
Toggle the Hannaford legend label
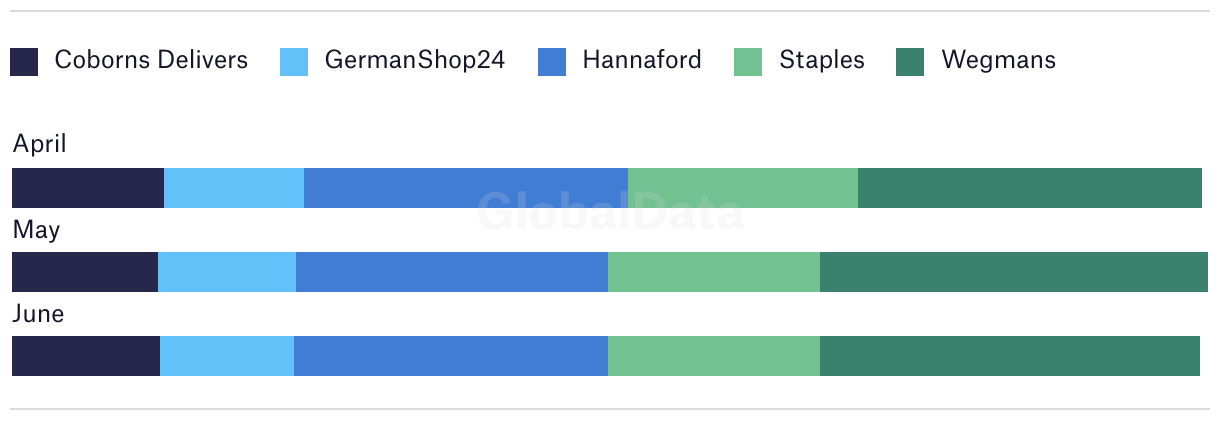pyautogui.click(x=642, y=60)
